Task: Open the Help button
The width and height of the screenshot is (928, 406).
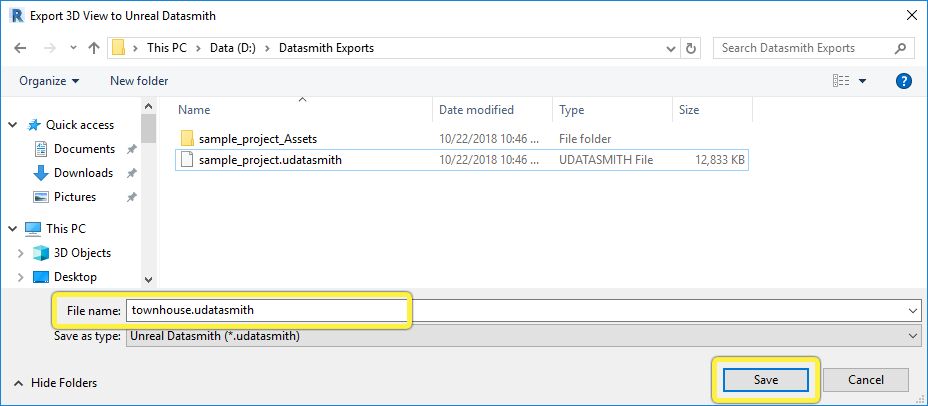Action: tap(904, 81)
